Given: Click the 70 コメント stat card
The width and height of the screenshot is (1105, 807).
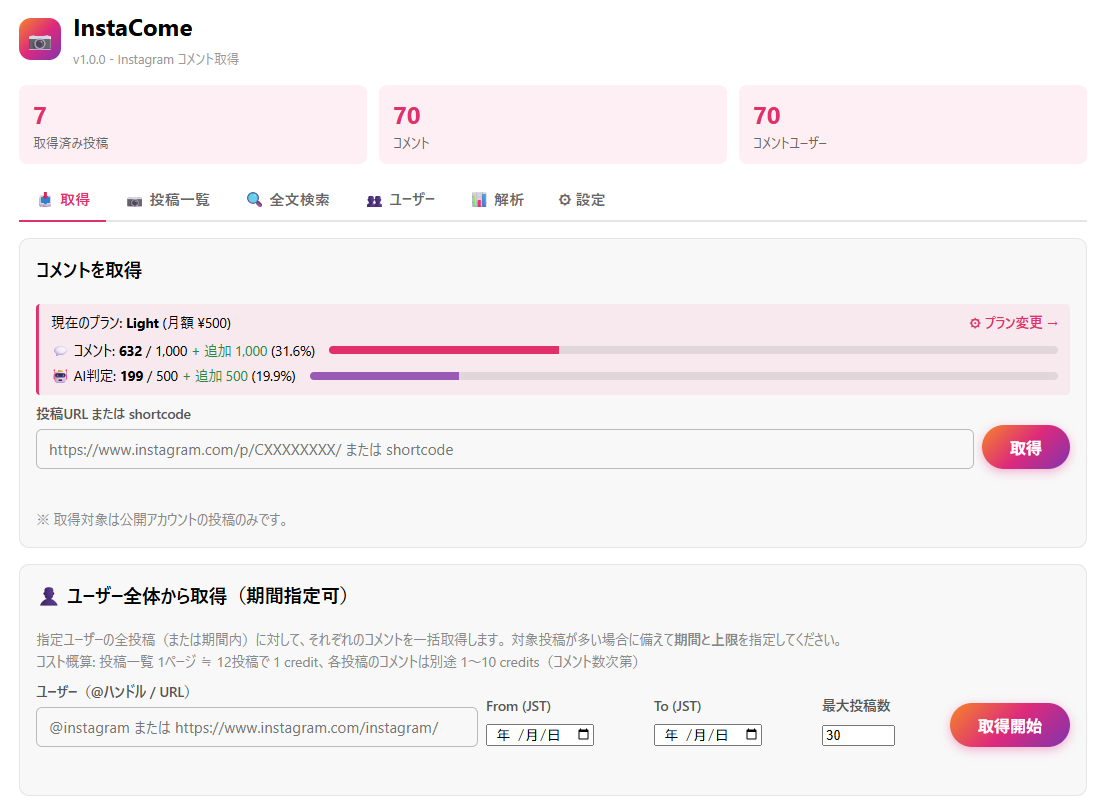Looking at the screenshot, I should pyautogui.click(x=552, y=125).
